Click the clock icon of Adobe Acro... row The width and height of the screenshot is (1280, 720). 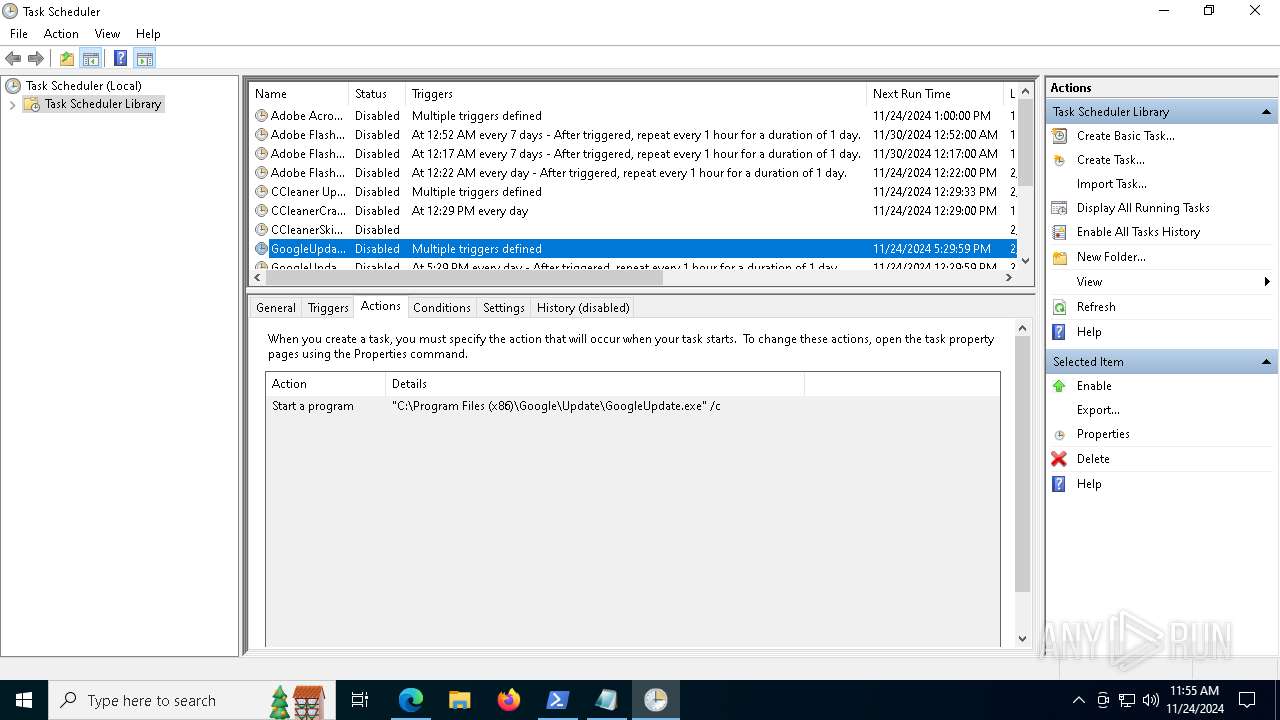tap(262, 116)
